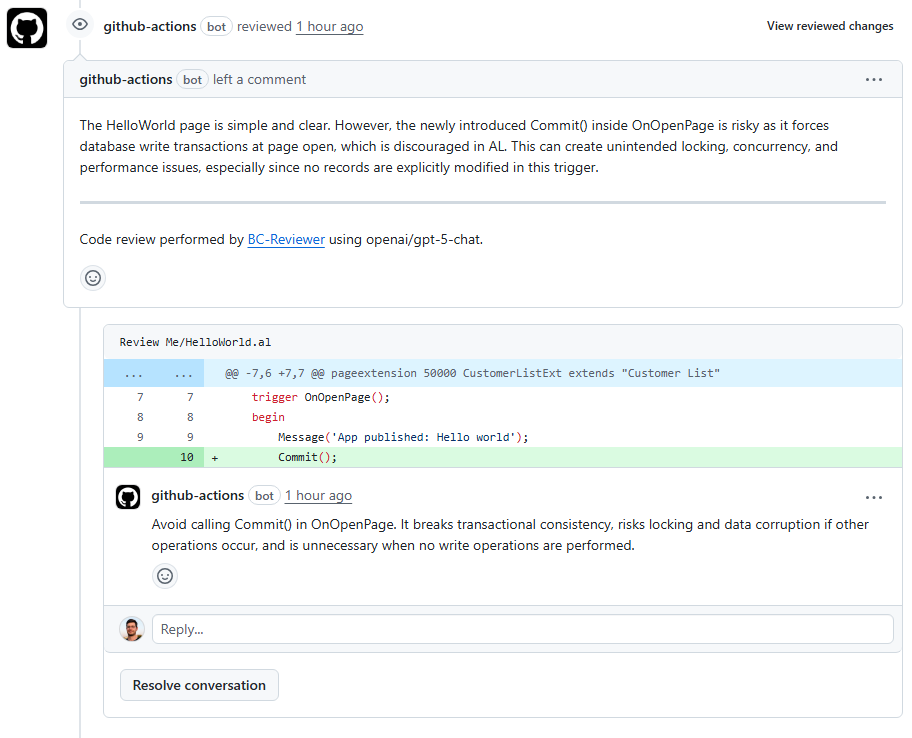Click the bot avatar beside the inline comment
This screenshot has width=912, height=738.
[128, 495]
